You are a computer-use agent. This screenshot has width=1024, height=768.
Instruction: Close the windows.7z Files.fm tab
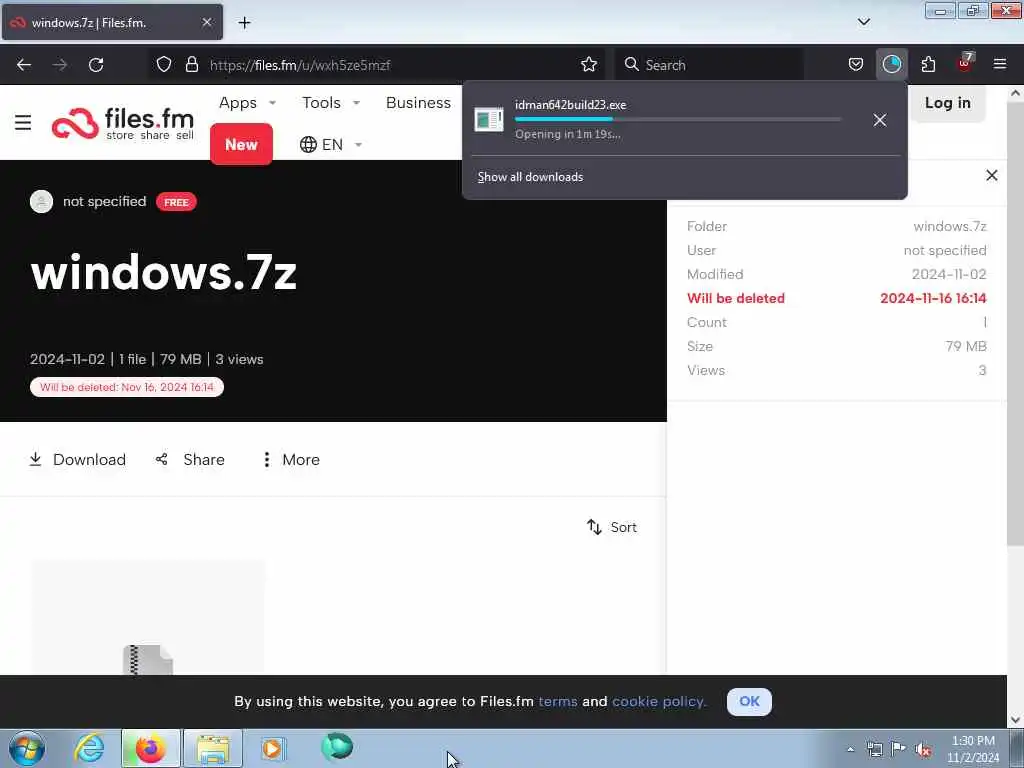tap(206, 22)
